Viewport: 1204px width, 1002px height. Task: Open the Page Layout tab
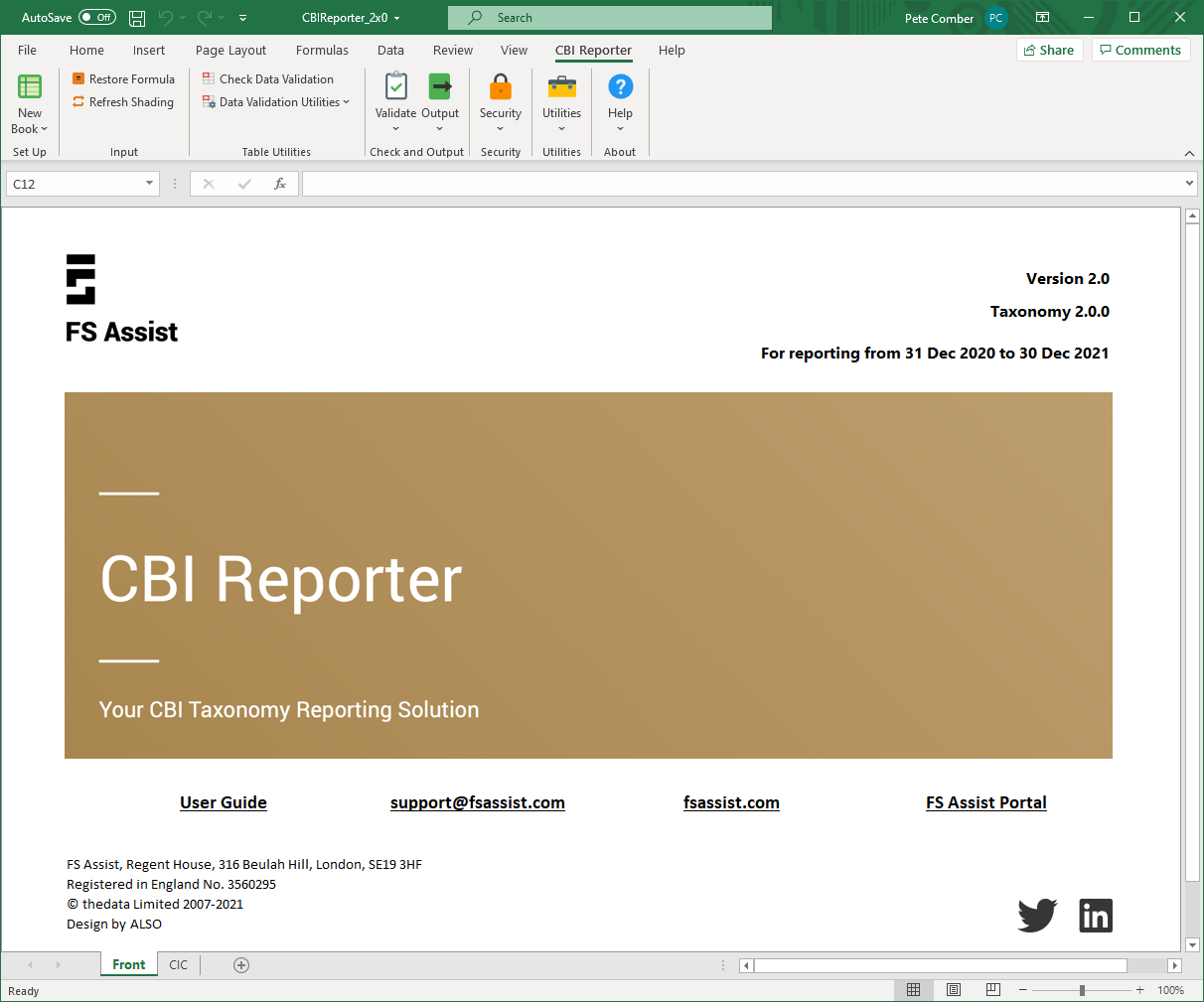click(x=230, y=51)
